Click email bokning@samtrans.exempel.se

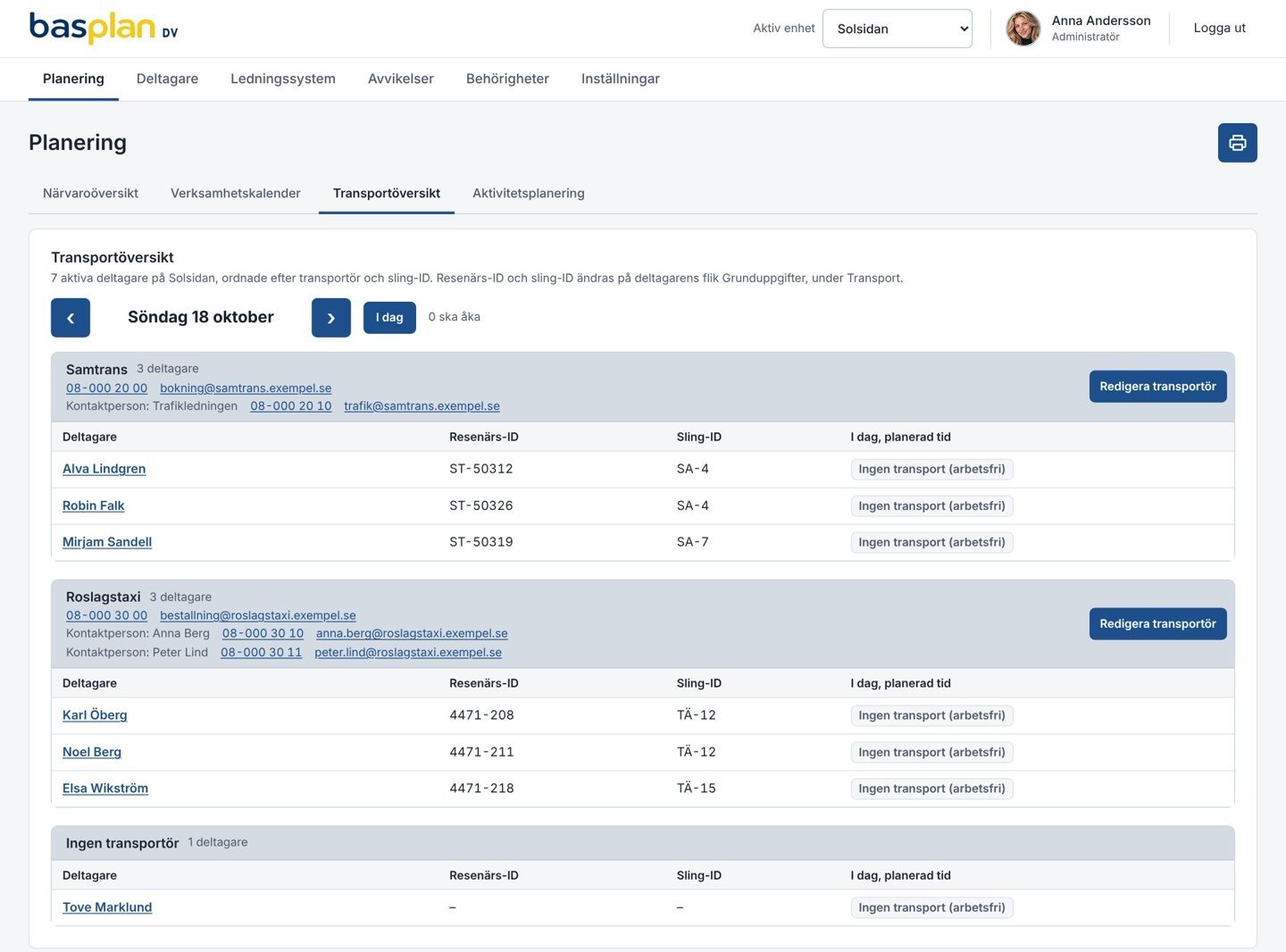point(246,388)
